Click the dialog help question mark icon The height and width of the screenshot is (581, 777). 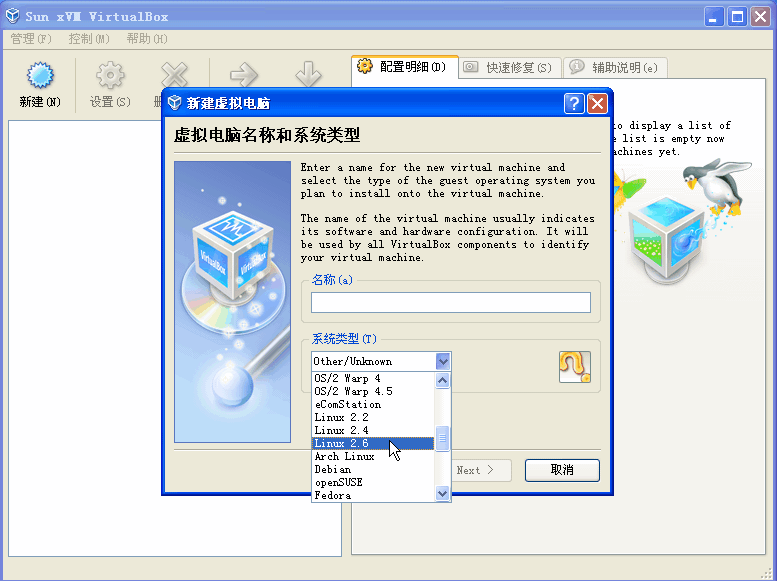(574, 104)
